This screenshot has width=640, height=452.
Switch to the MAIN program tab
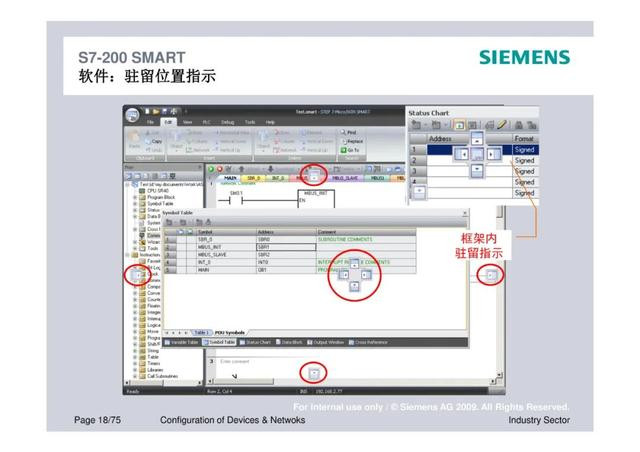(230, 178)
